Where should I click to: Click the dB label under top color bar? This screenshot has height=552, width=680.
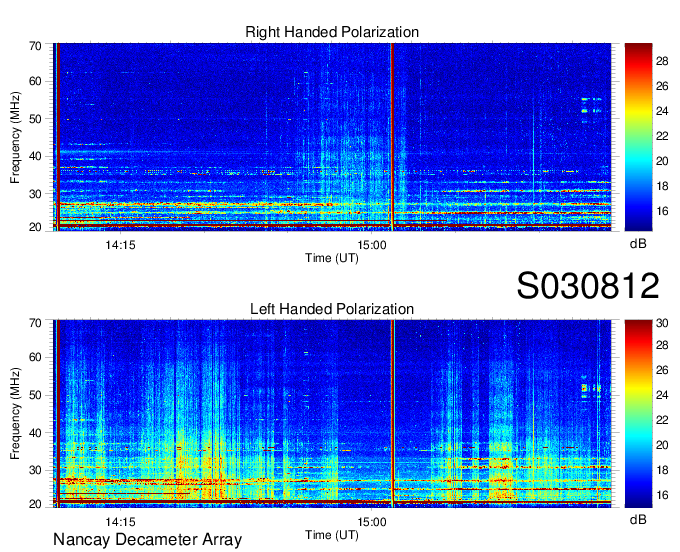[638, 244]
